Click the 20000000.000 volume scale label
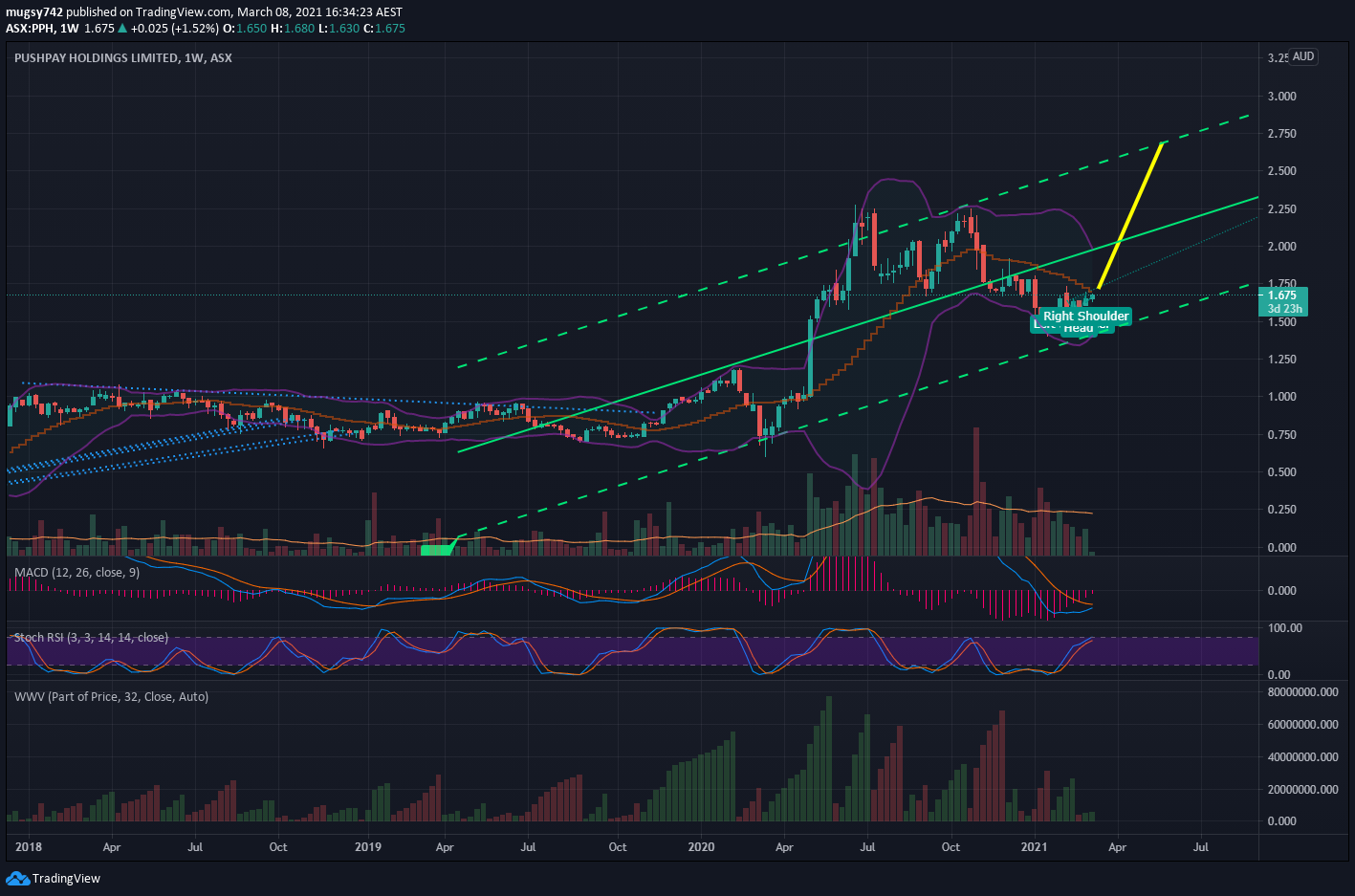Viewport: 1355px width, 896px height. point(1302,789)
